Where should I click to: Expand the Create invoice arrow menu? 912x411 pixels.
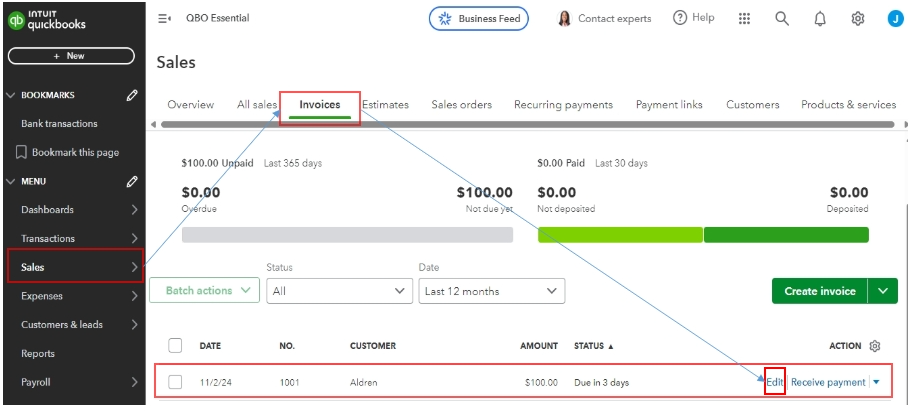(882, 291)
